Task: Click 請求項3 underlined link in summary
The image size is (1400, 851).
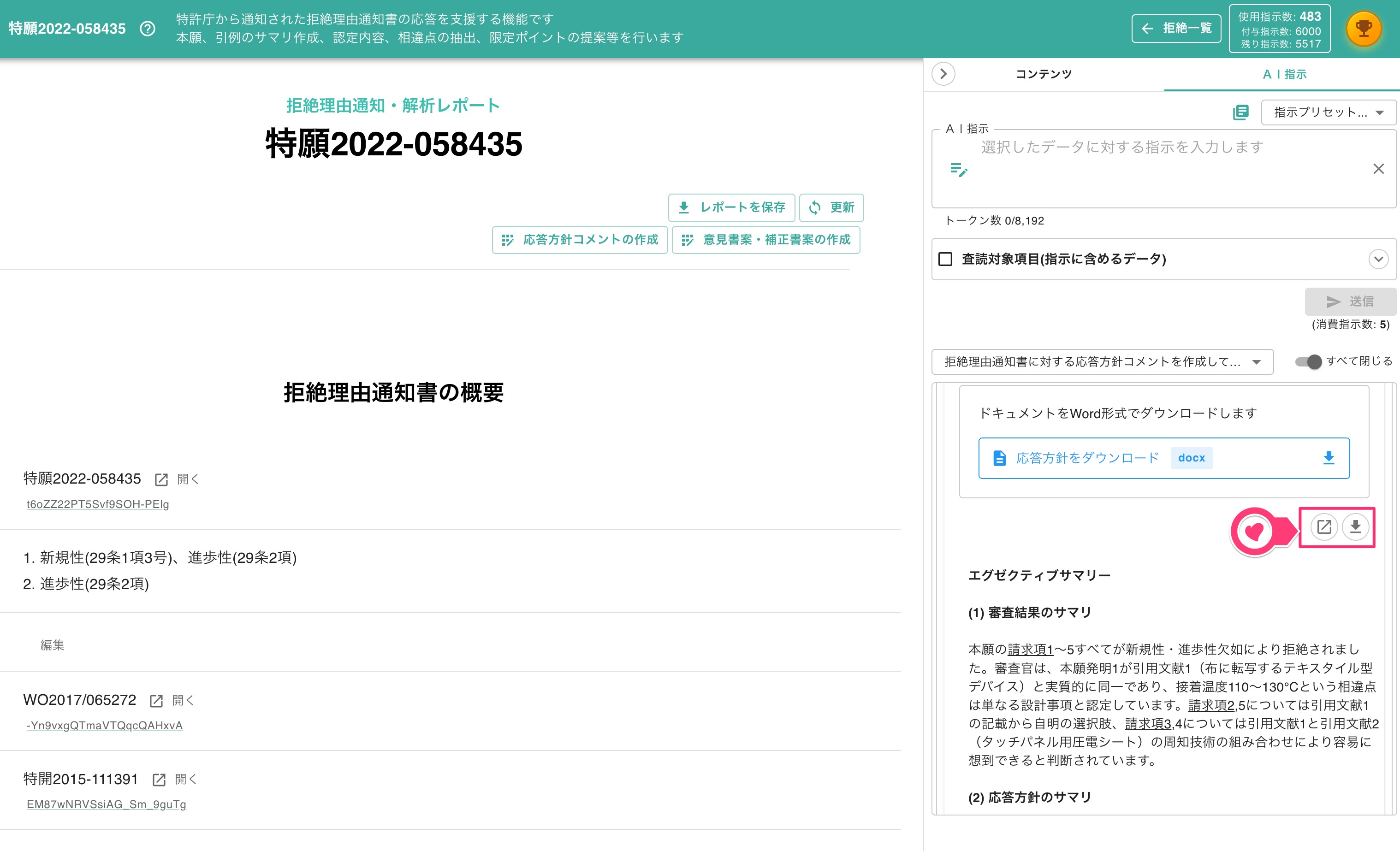Action: click(1148, 724)
